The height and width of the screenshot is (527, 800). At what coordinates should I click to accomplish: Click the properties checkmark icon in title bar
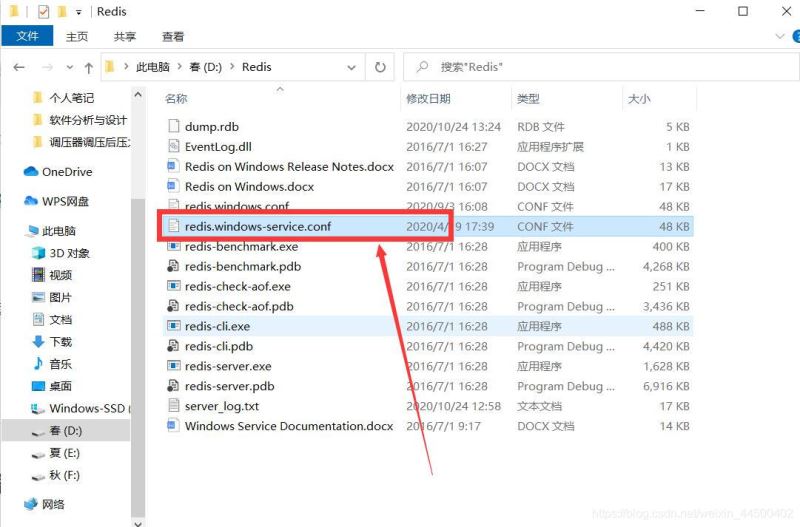pos(43,11)
